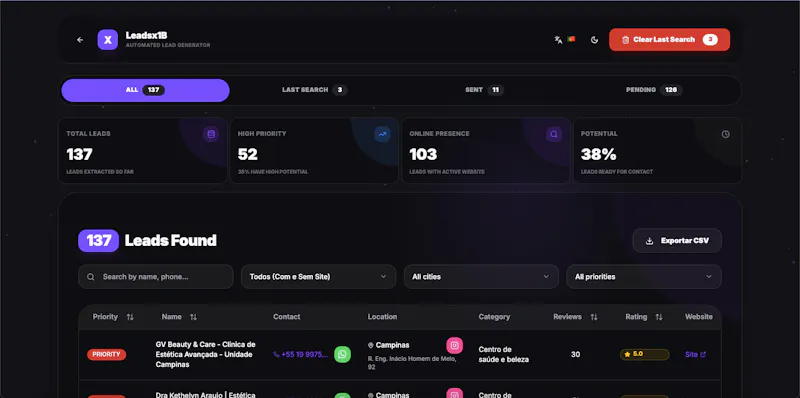
Task: Toggle dark mode with the moon icon
Action: pyautogui.click(x=594, y=40)
